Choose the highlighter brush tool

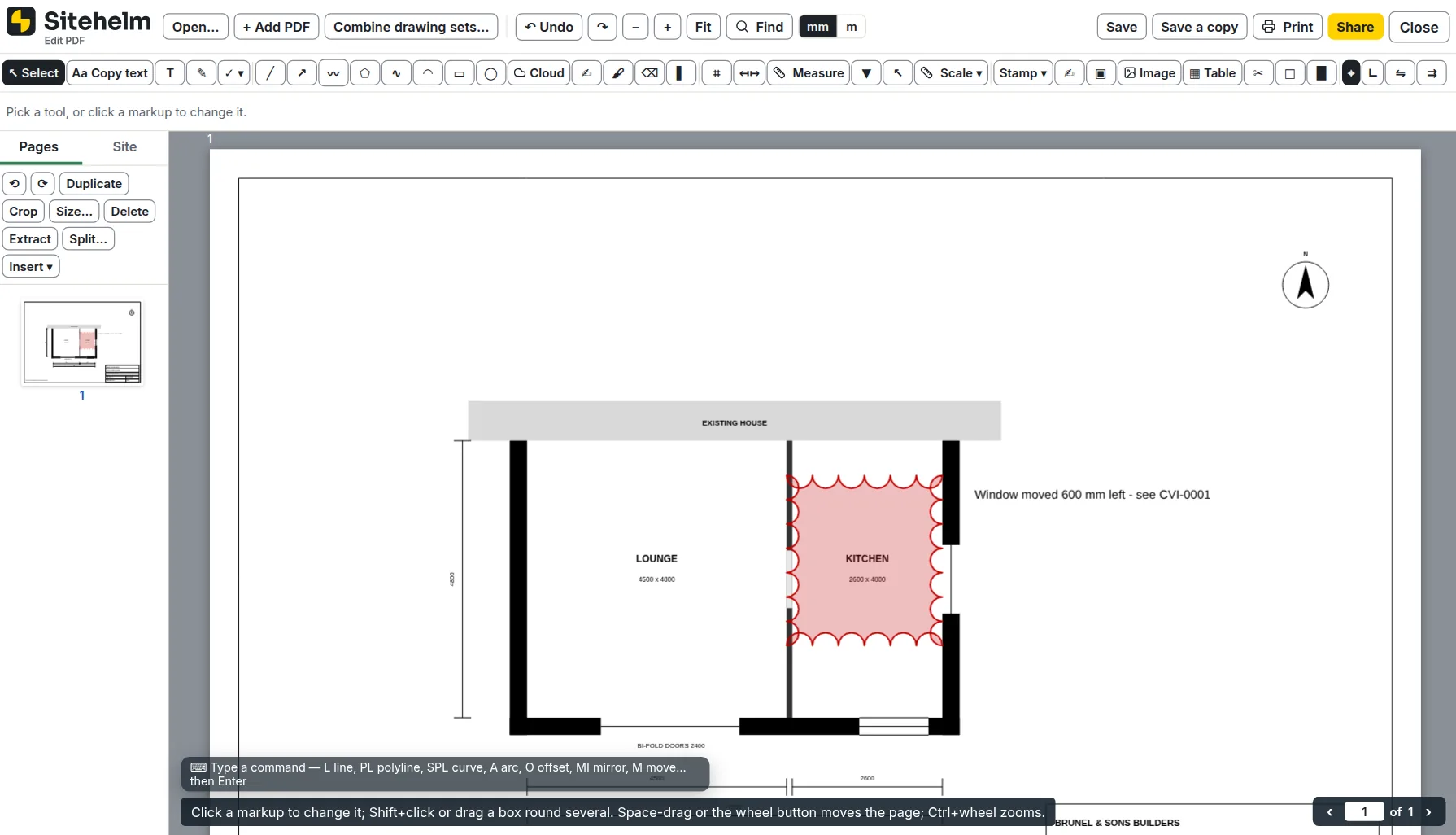[618, 73]
